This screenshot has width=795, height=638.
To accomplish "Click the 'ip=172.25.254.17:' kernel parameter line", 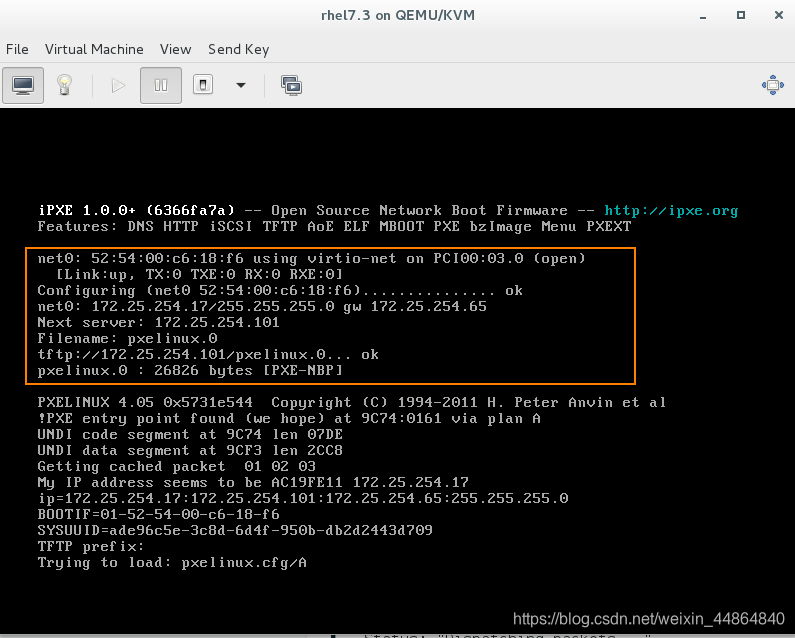I will [x=303, y=499].
